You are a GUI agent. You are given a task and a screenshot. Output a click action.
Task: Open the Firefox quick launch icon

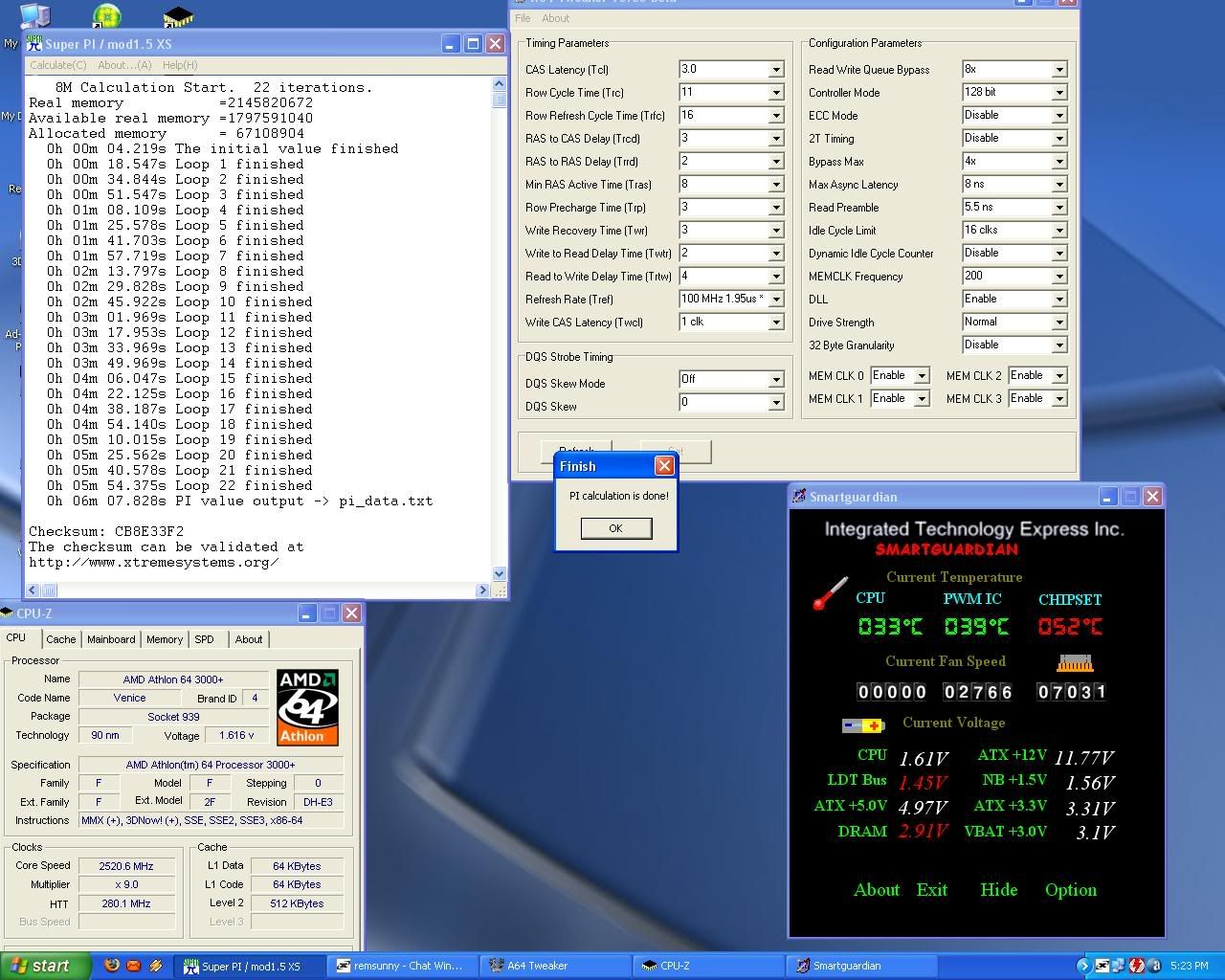tap(111, 966)
